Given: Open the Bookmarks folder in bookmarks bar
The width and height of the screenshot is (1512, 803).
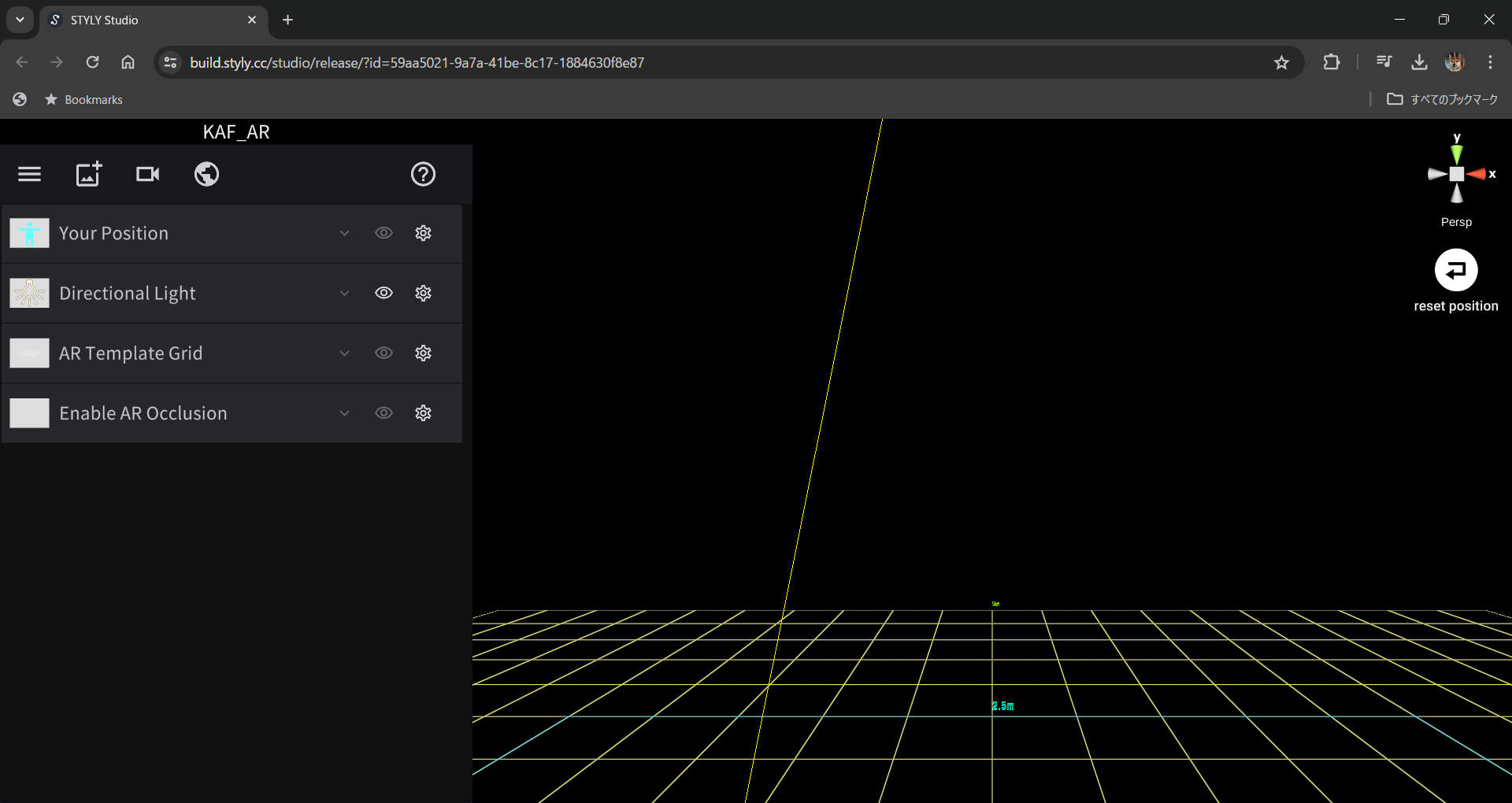Looking at the screenshot, I should click(x=84, y=99).
